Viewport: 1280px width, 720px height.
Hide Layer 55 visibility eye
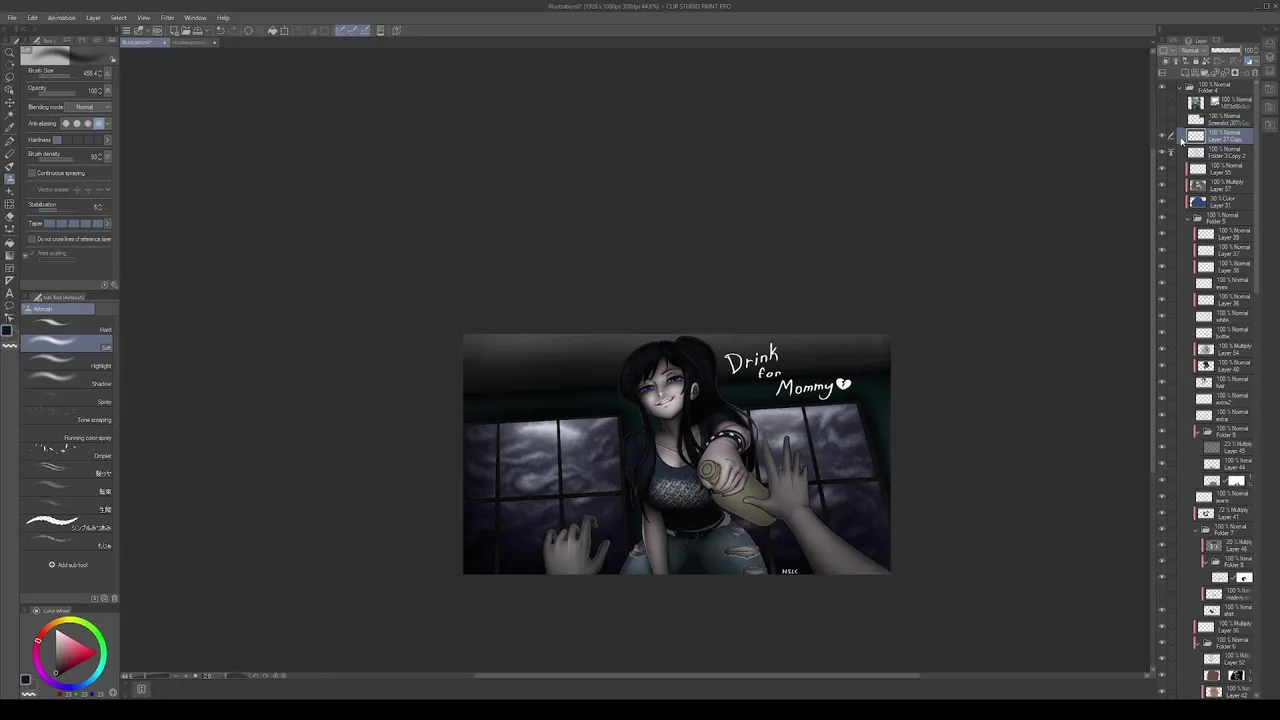[1162, 168]
